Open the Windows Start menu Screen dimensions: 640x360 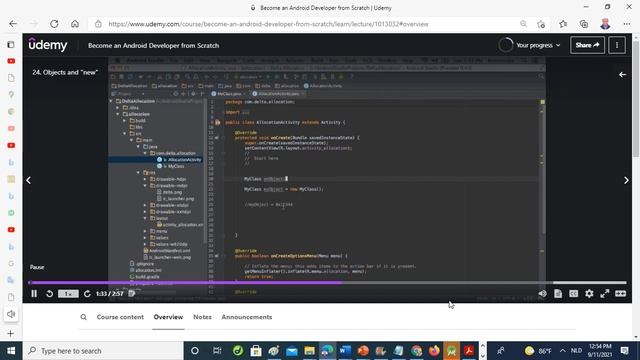click(11, 351)
